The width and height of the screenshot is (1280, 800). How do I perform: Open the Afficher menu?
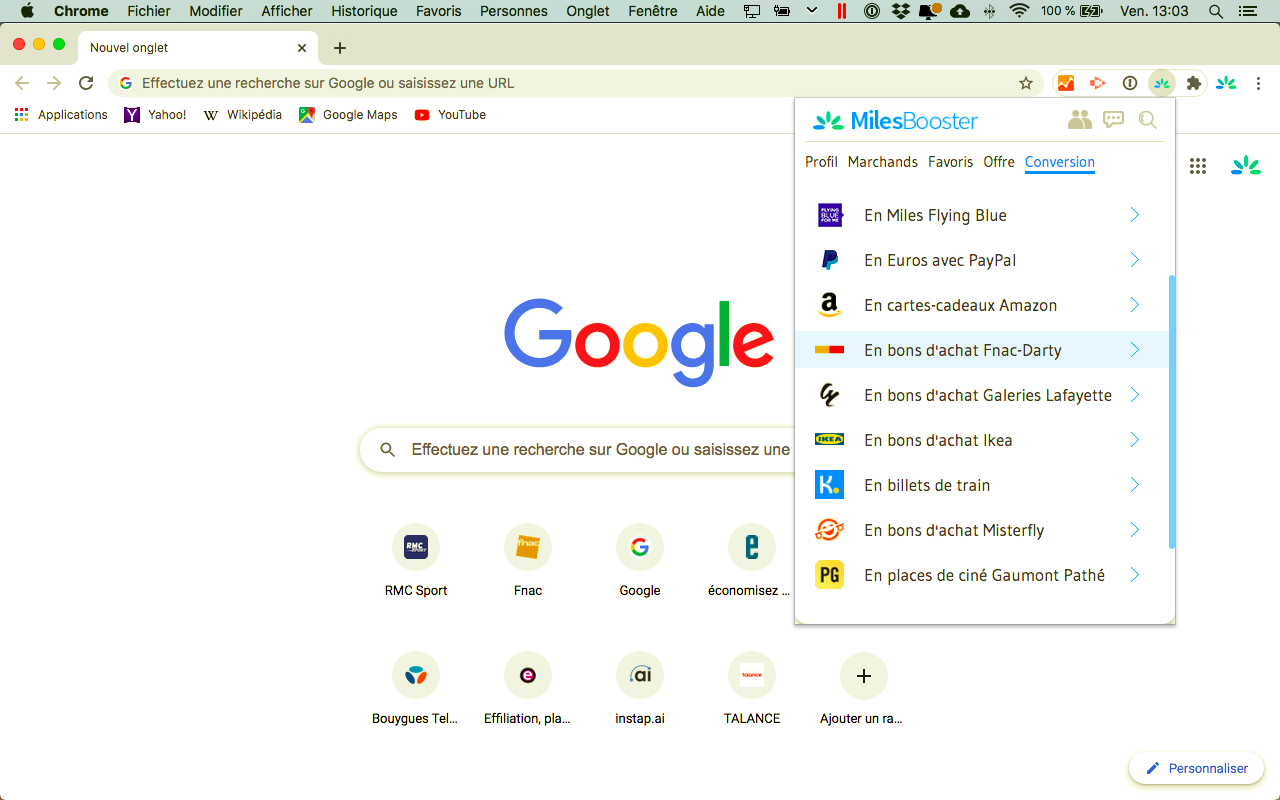(x=286, y=11)
